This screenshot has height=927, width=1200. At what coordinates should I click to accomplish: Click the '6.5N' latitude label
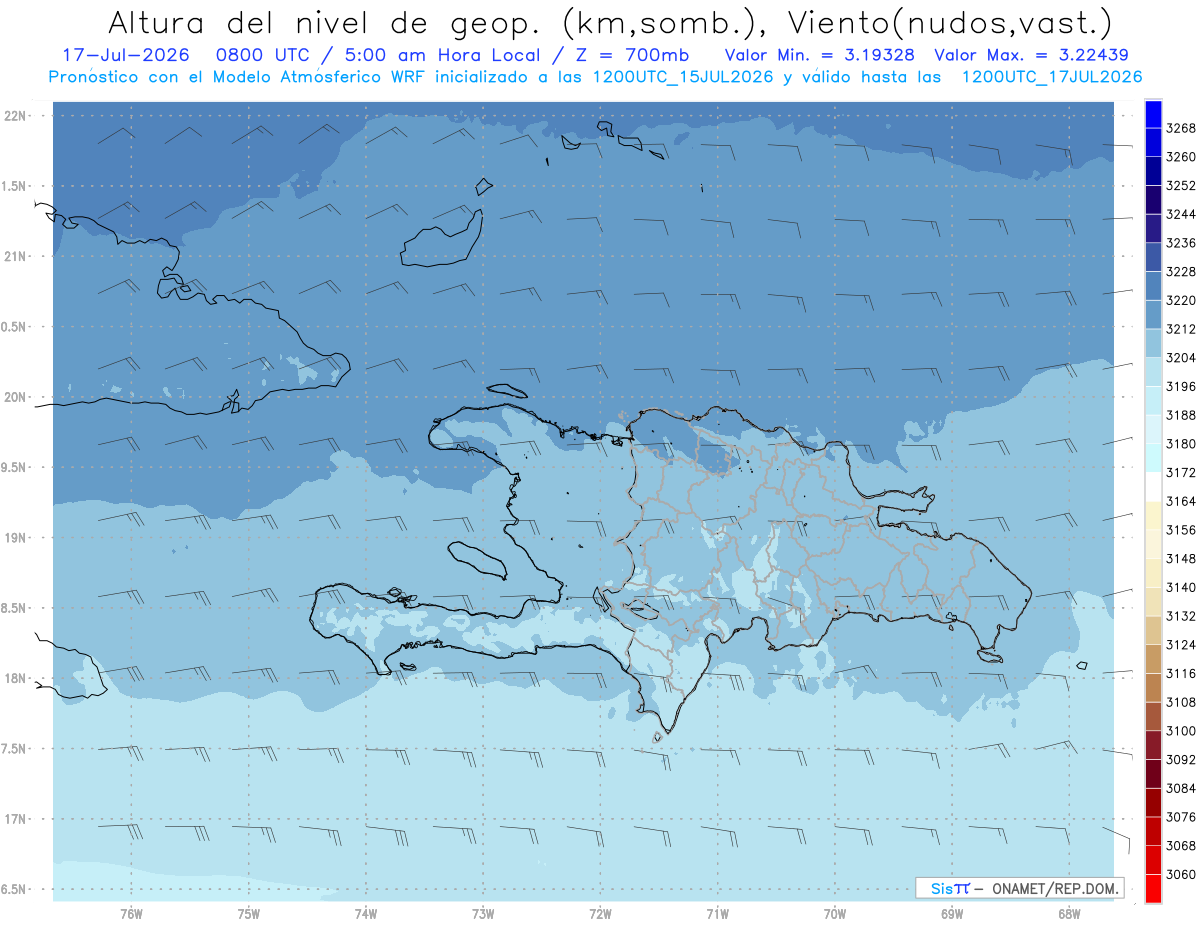(x=15, y=889)
